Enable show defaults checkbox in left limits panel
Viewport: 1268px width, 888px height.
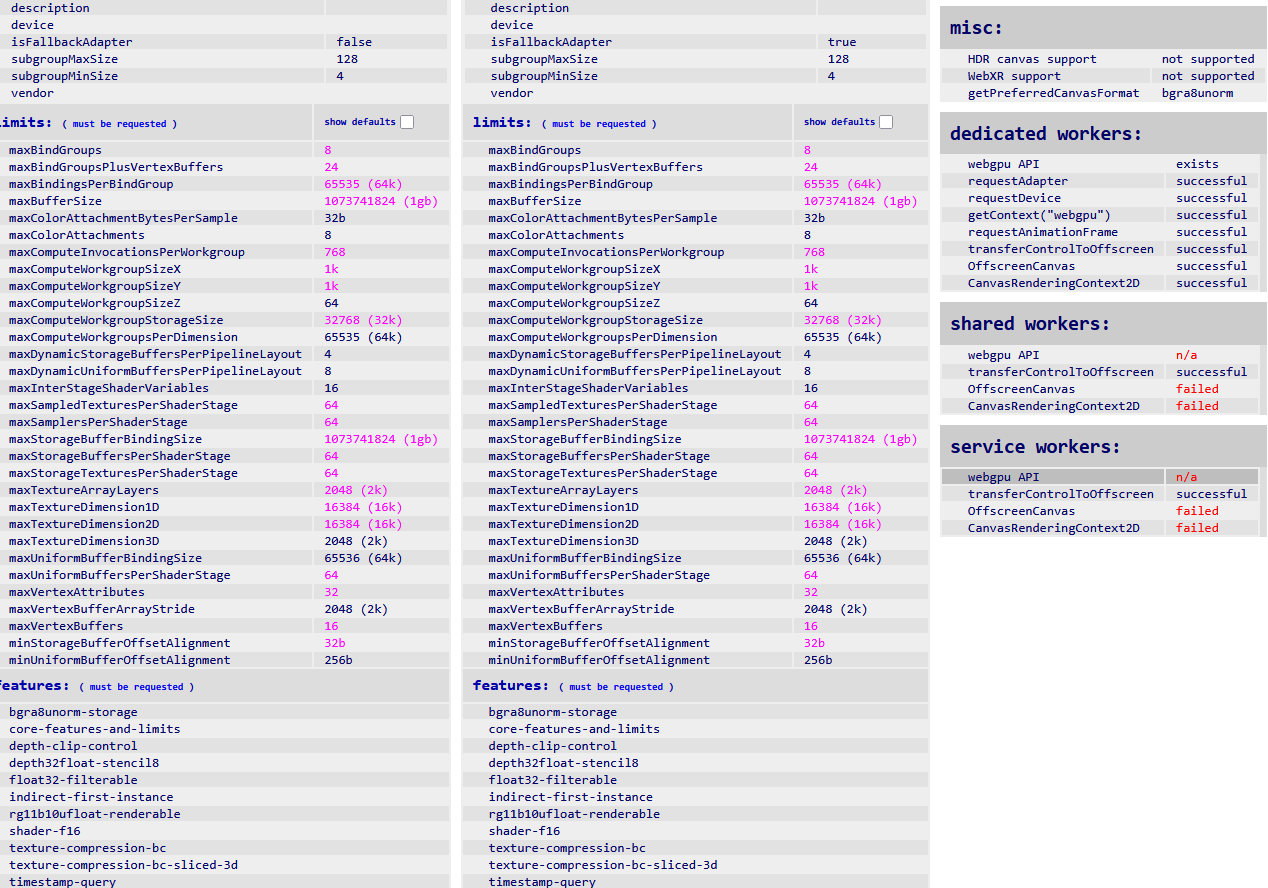[x=407, y=122]
